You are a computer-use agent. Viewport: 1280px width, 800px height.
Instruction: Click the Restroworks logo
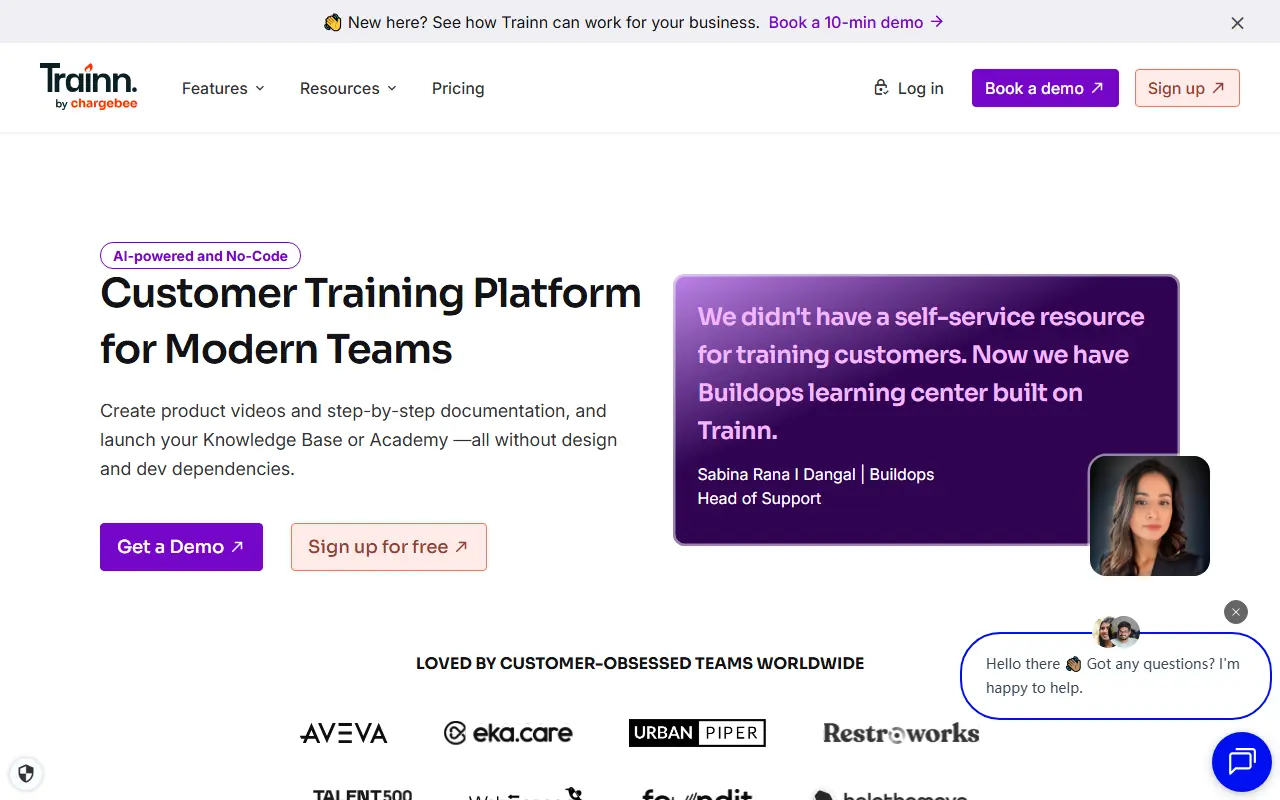pos(901,733)
